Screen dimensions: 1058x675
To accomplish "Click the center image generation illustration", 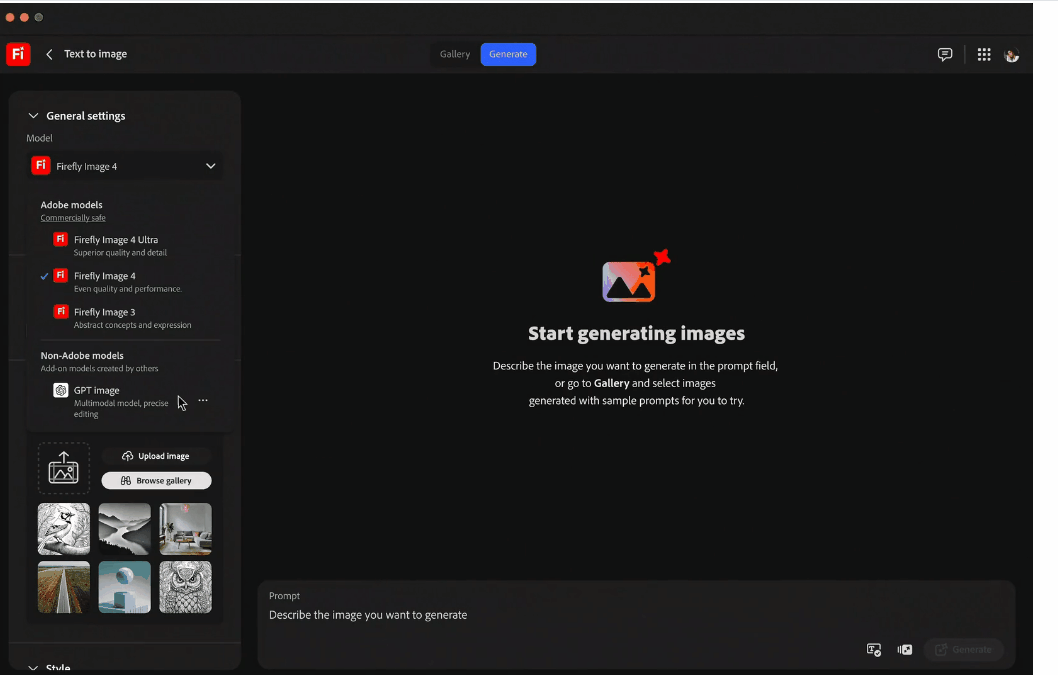I will [636, 275].
